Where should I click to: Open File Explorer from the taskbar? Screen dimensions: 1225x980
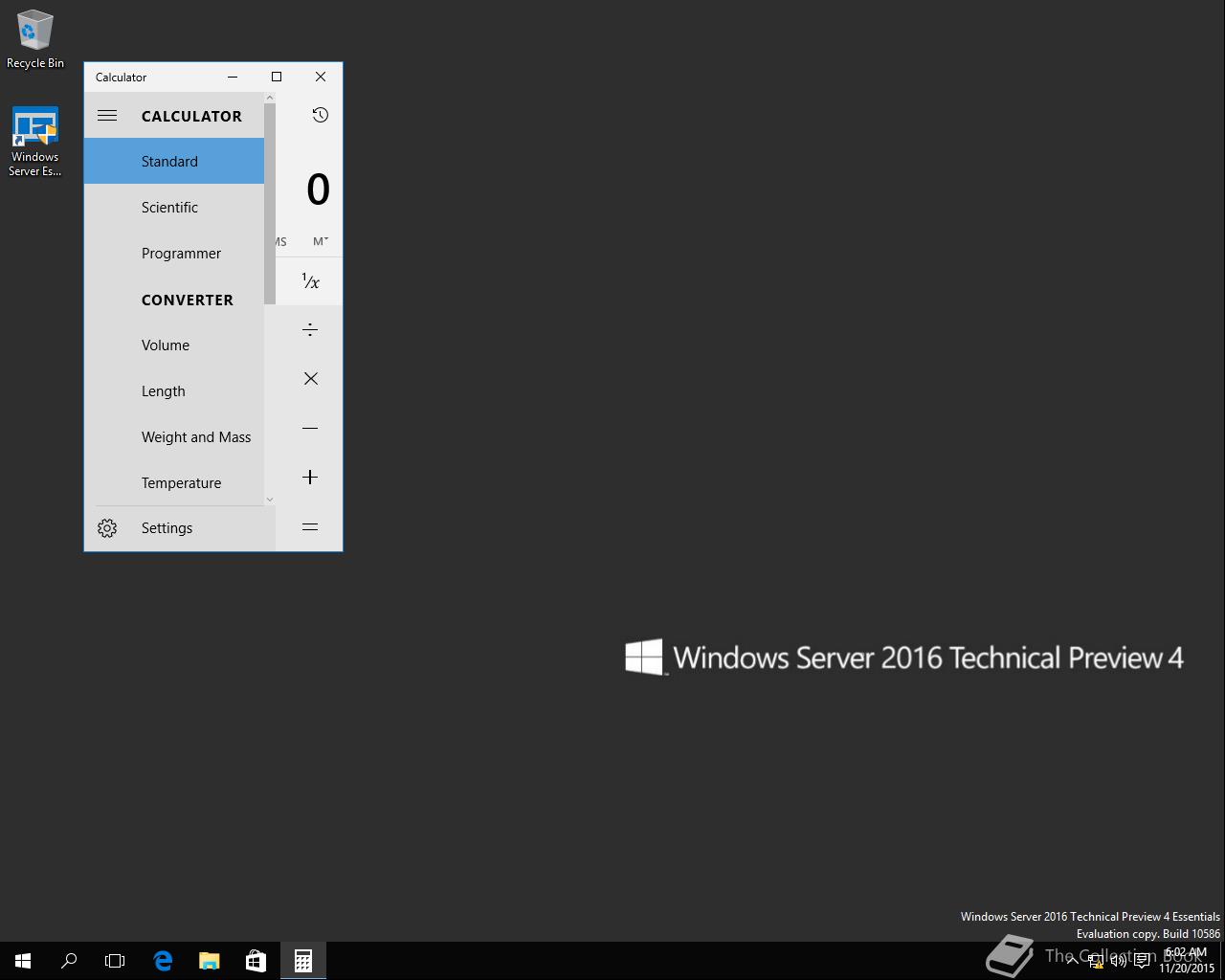tap(209, 961)
